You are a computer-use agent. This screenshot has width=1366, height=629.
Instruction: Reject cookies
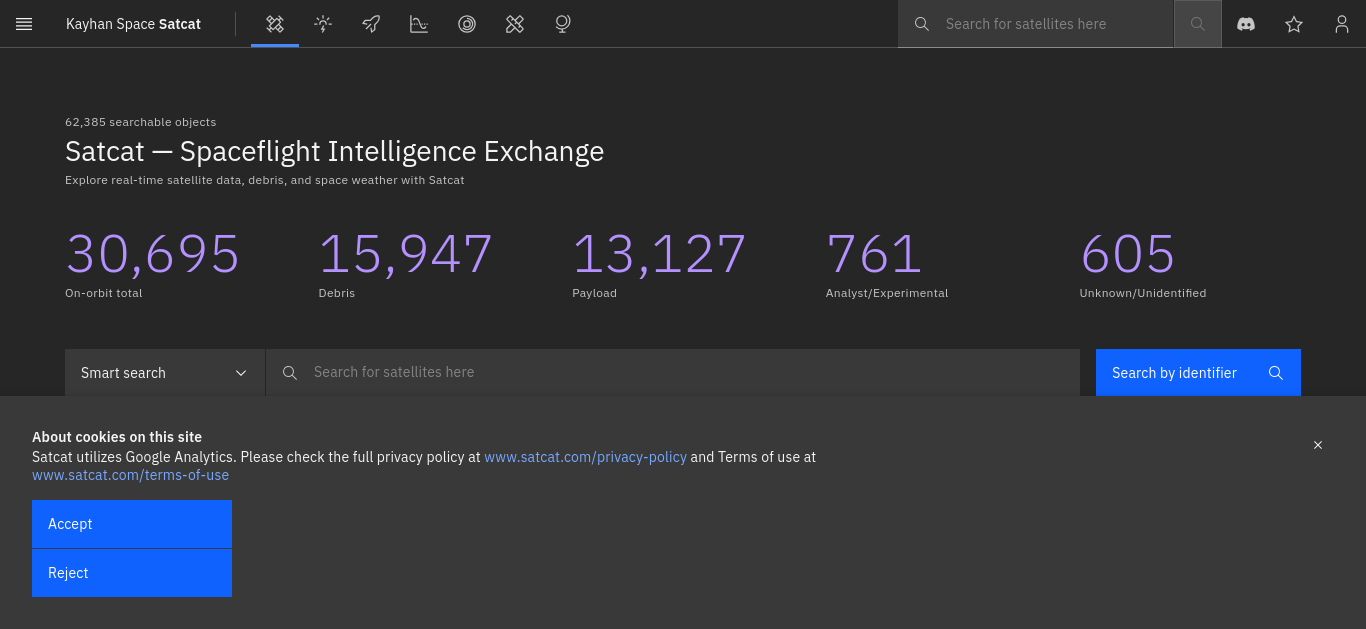coord(132,573)
